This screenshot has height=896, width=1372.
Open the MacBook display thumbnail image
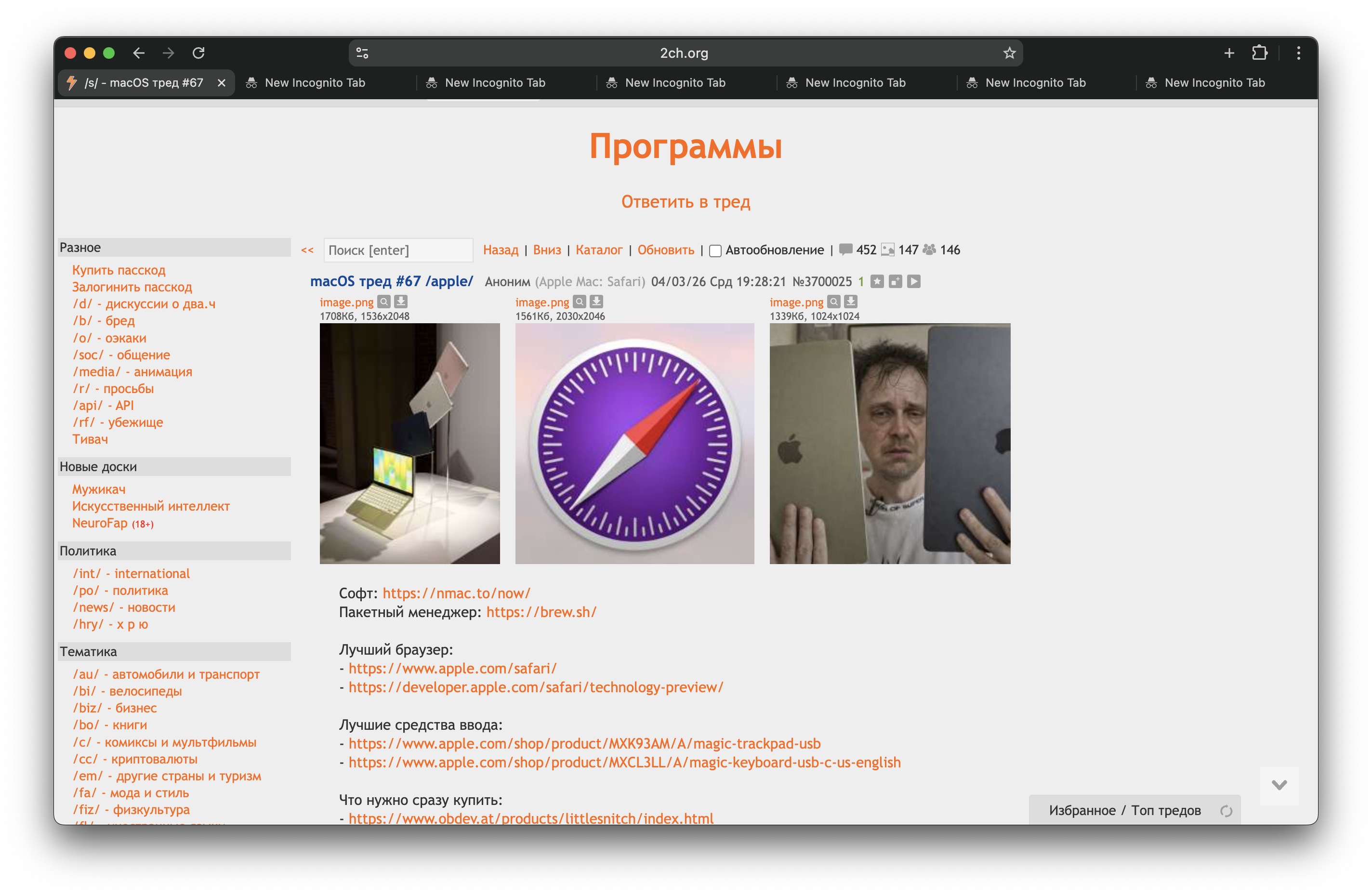point(410,443)
